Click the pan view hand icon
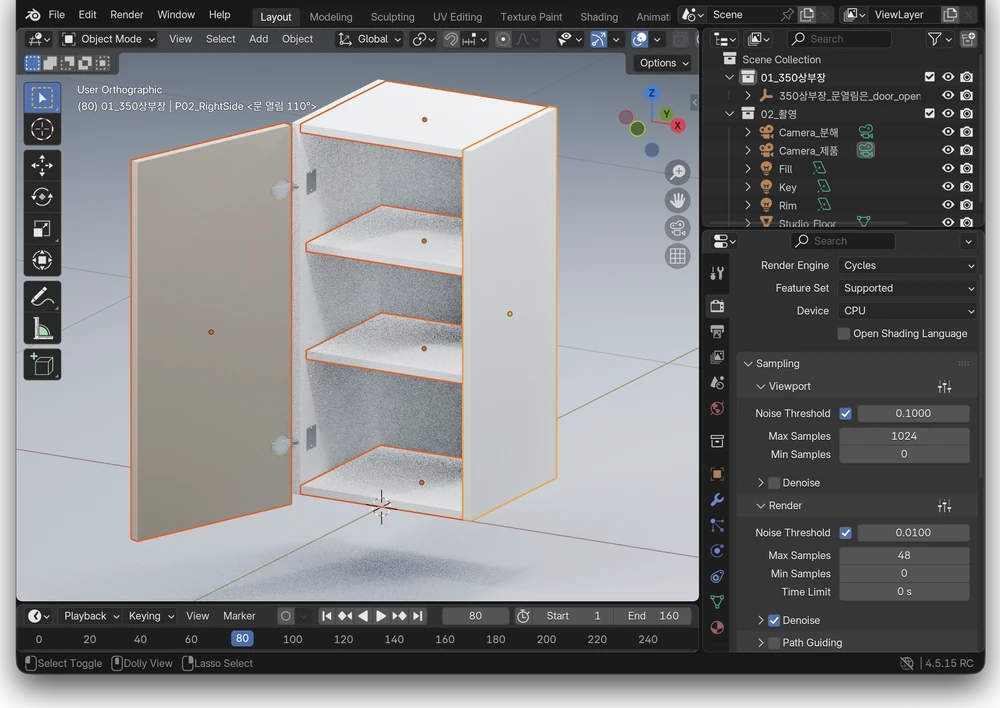This screenshot has width=1000, height=708. pos(677,200)
